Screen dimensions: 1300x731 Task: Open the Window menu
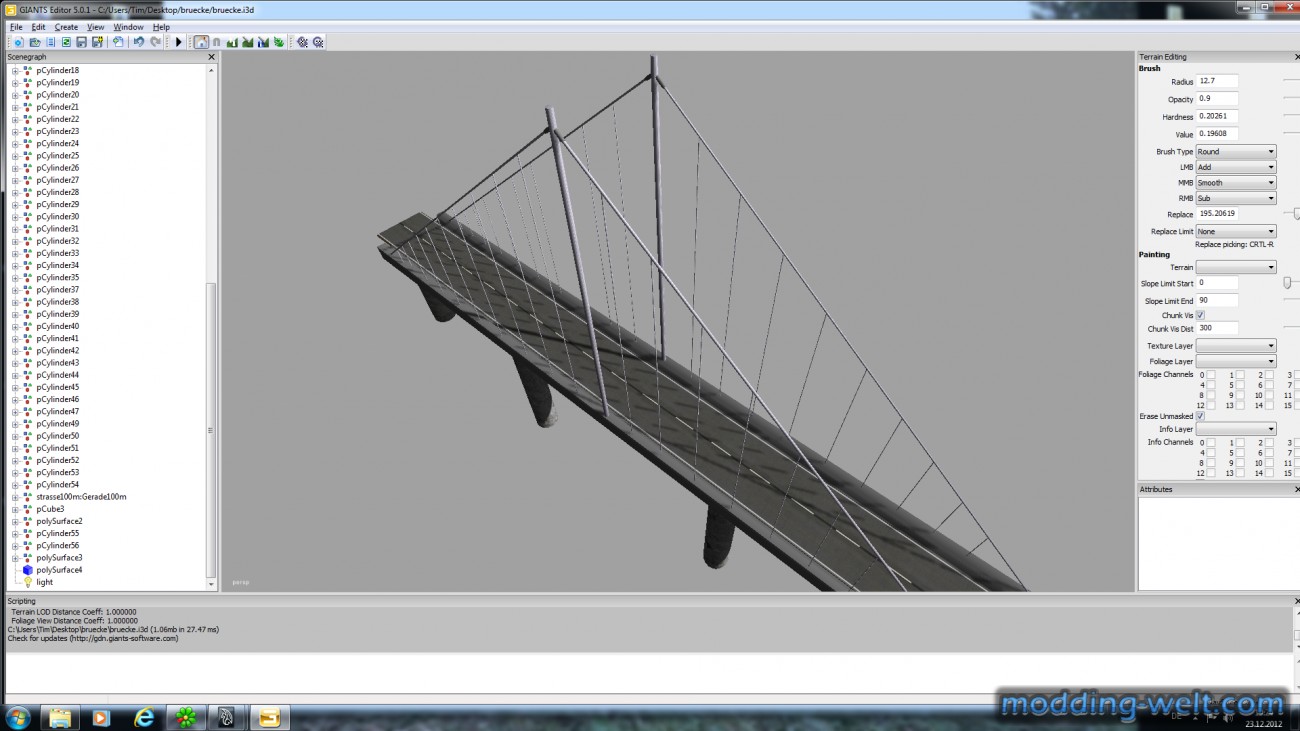(128, 27)
